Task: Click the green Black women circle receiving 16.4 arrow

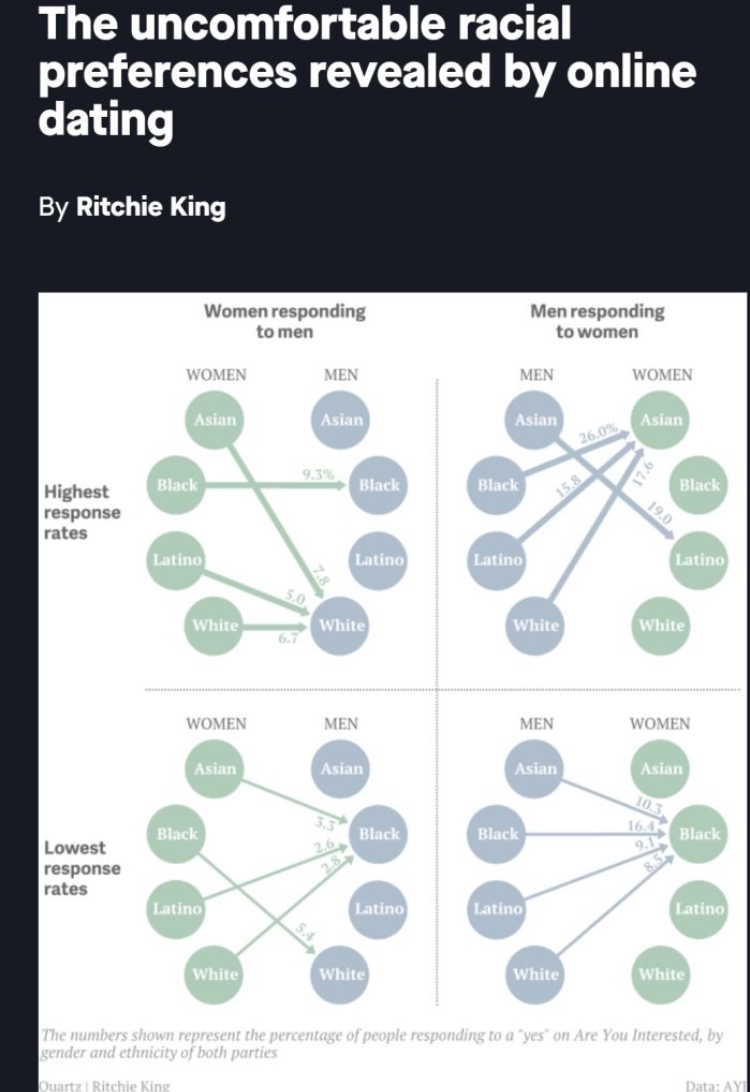Action: click(698, 834)
